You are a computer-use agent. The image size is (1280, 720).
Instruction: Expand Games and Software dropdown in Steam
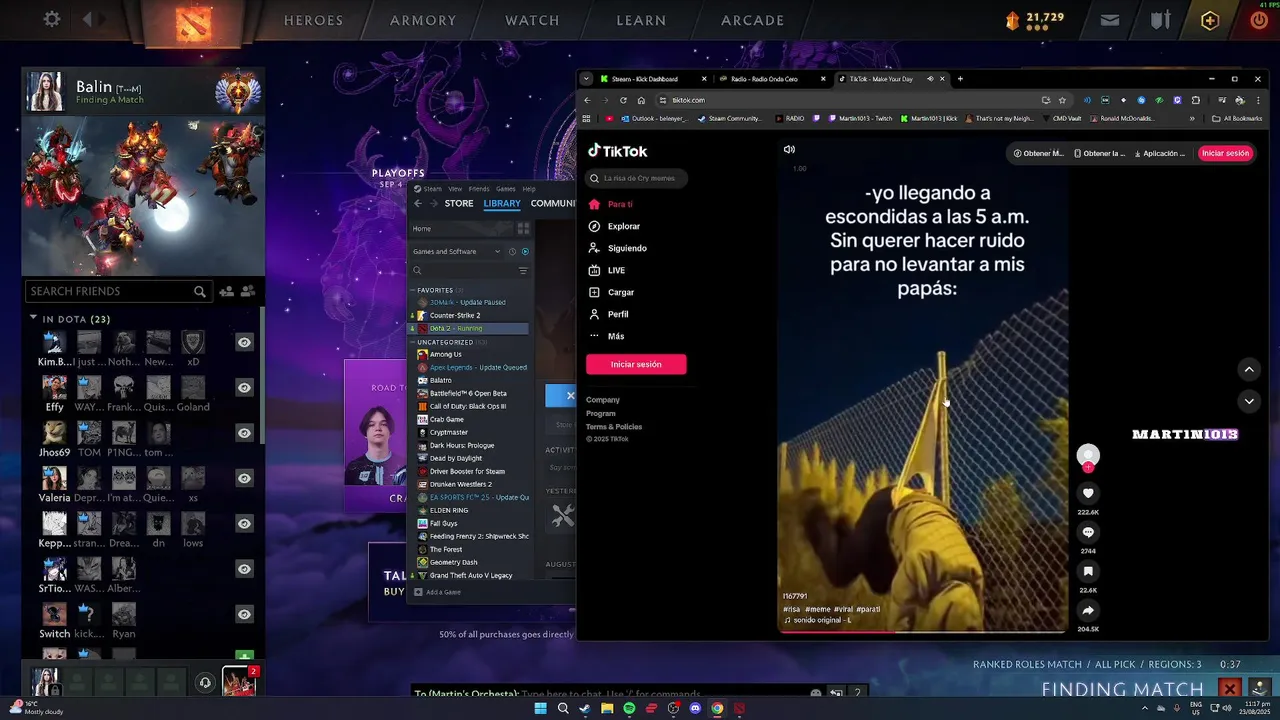click(456, 251)
